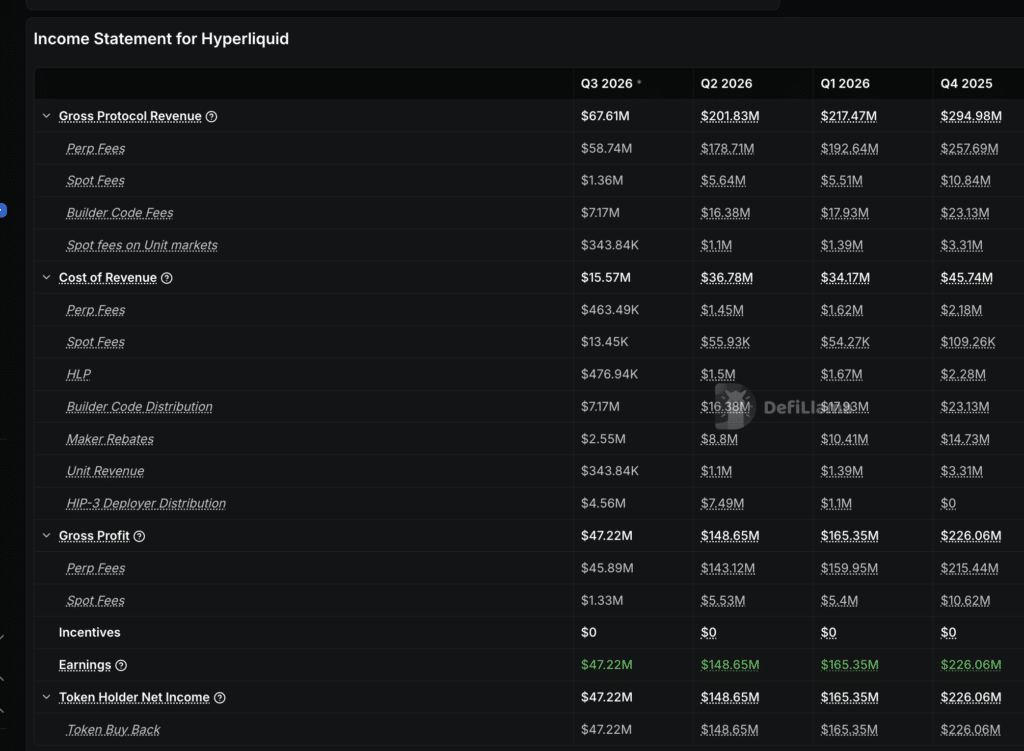The image size is (1024, 751).
Task: Click the $294.98M gross revenue value
Action: 971,116
